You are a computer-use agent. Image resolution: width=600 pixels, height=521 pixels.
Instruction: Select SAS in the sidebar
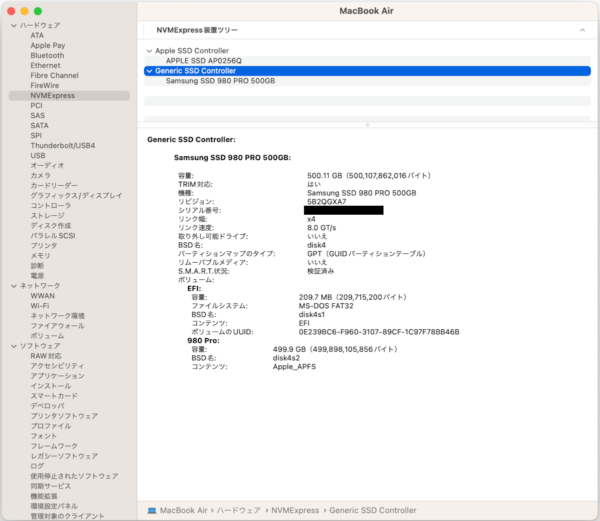(38, 116)
